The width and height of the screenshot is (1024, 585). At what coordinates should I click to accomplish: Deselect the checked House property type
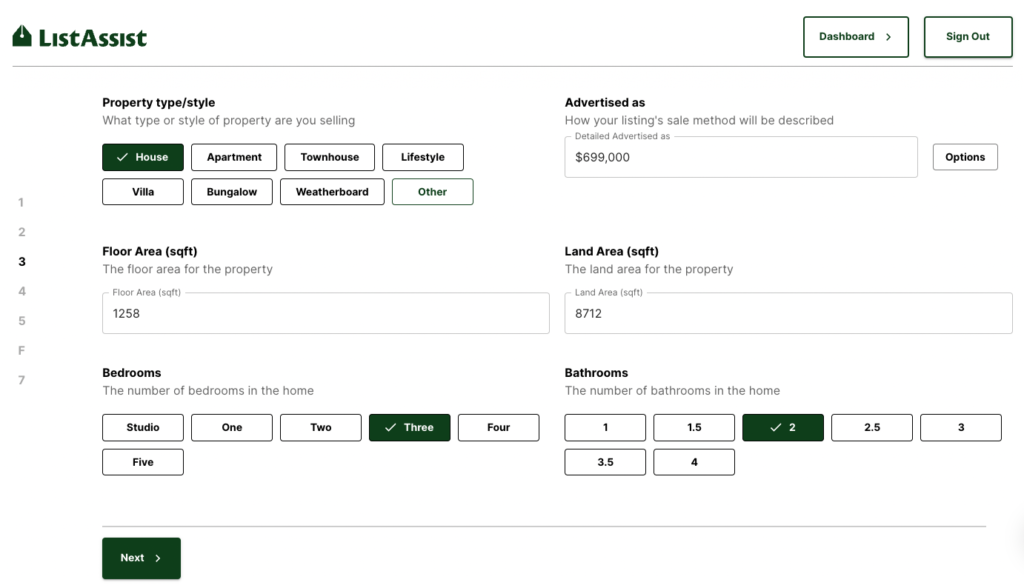click(x=143, y=157)
